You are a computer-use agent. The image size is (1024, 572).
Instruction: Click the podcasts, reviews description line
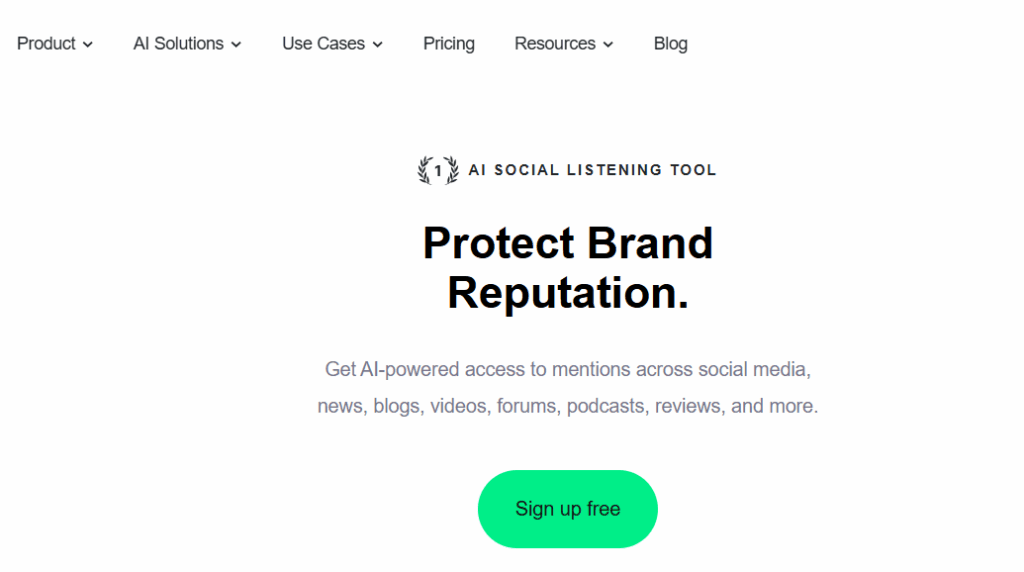pos(568,406)
